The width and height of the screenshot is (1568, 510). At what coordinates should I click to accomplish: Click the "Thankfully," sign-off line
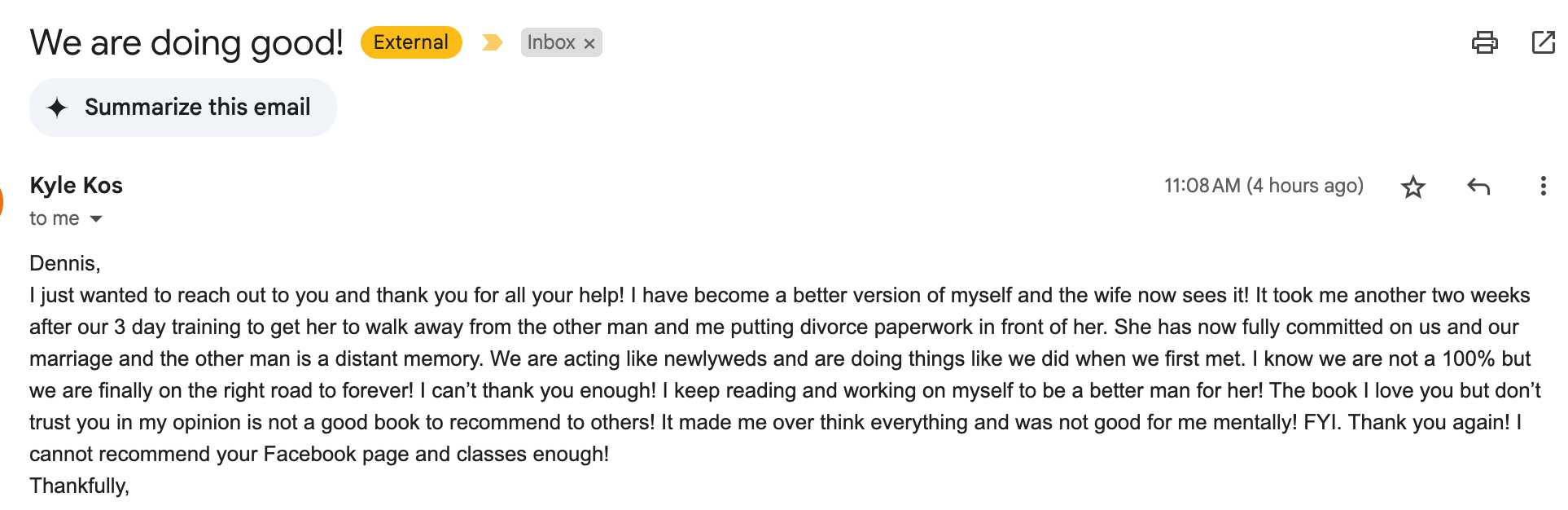(79, 486)
